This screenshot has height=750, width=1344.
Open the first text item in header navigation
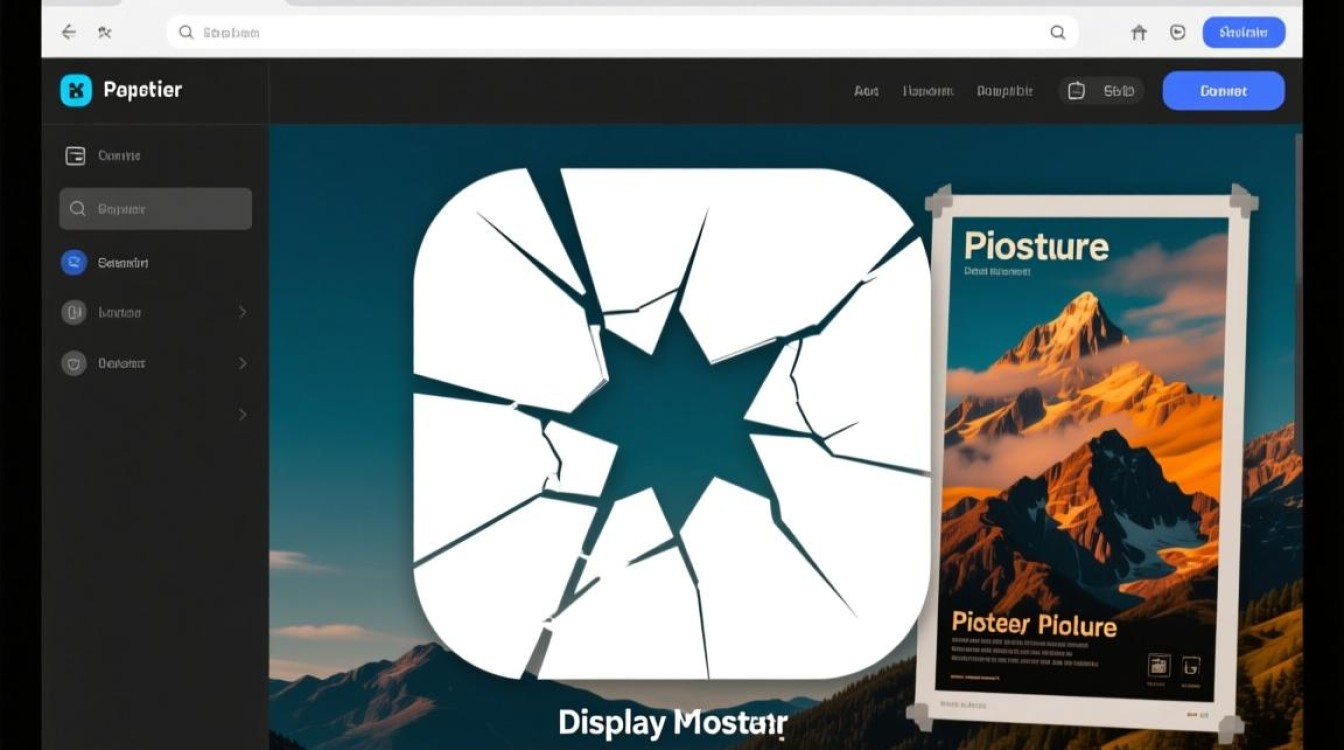[x=866, y=91]
